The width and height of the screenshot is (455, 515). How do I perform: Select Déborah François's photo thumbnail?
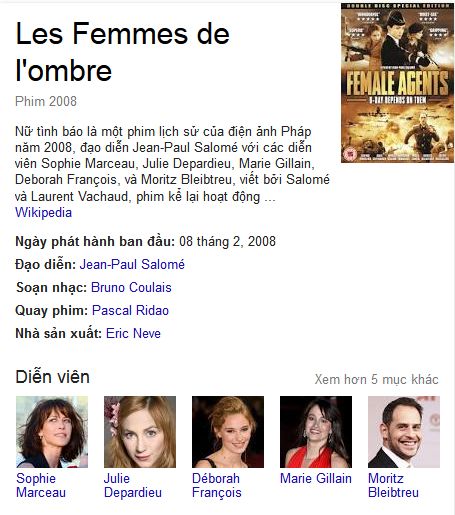coord(228,432)
